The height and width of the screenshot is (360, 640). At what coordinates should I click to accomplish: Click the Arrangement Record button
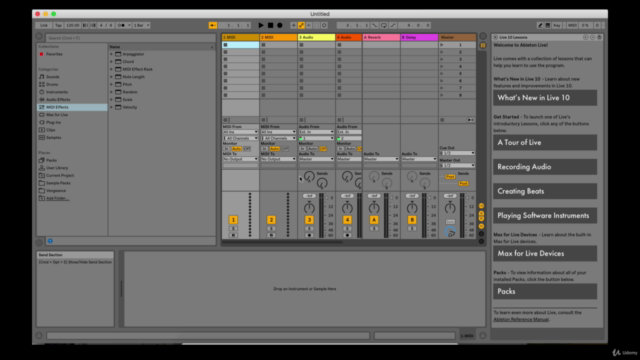(x=280, y=25)
